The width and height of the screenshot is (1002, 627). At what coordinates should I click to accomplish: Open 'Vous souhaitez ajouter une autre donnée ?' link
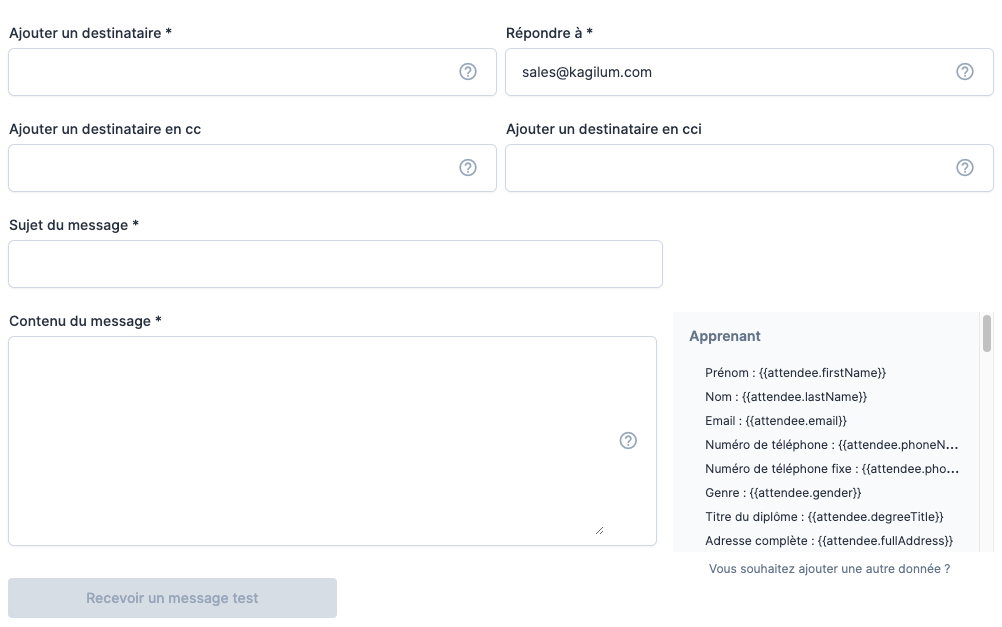point(829,569)
